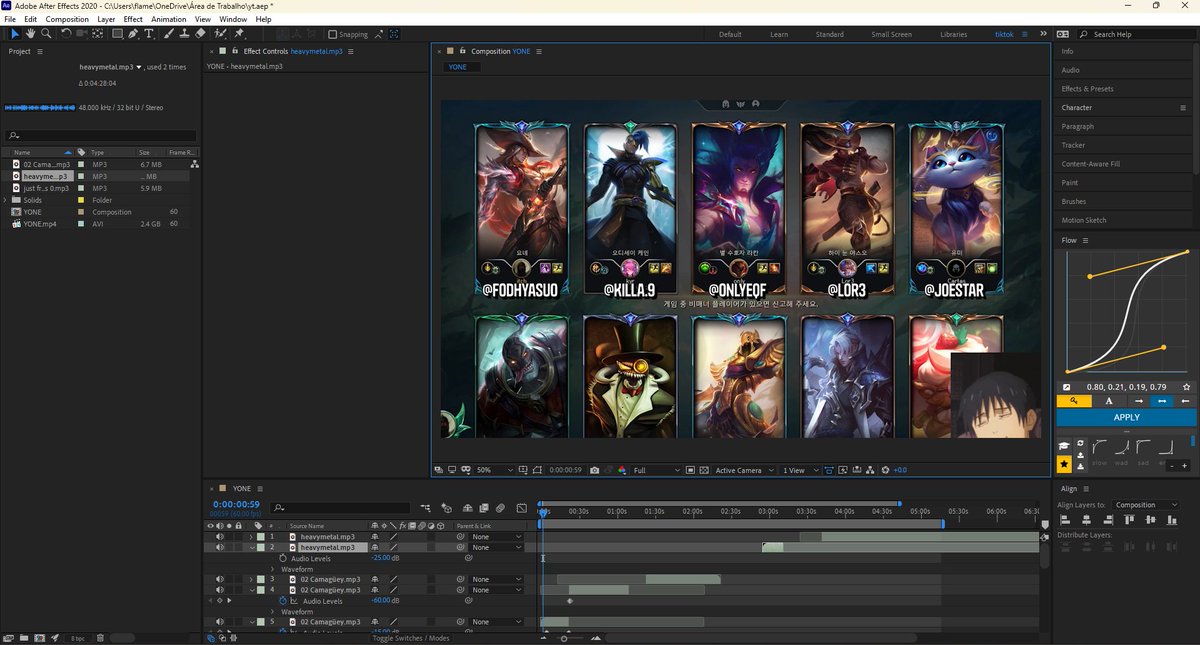The height and width of the screenshot is (645, 1200).
Task: Mute audio of layer 3 02 Camagüey.mp3
Action: click(220, 579)
